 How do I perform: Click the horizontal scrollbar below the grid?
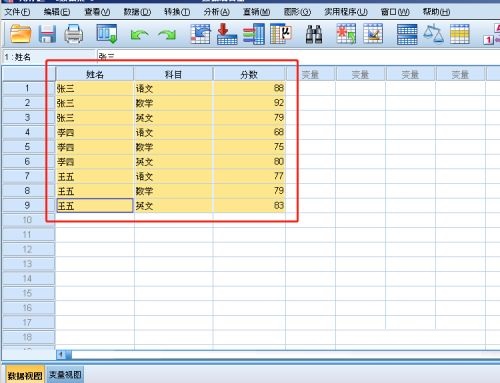(278, 355)
